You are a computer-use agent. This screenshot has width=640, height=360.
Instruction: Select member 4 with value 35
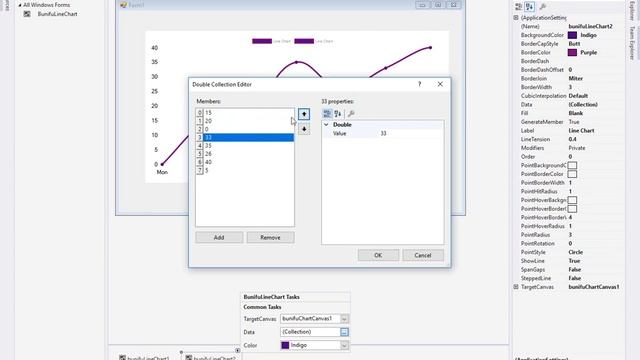244,146
